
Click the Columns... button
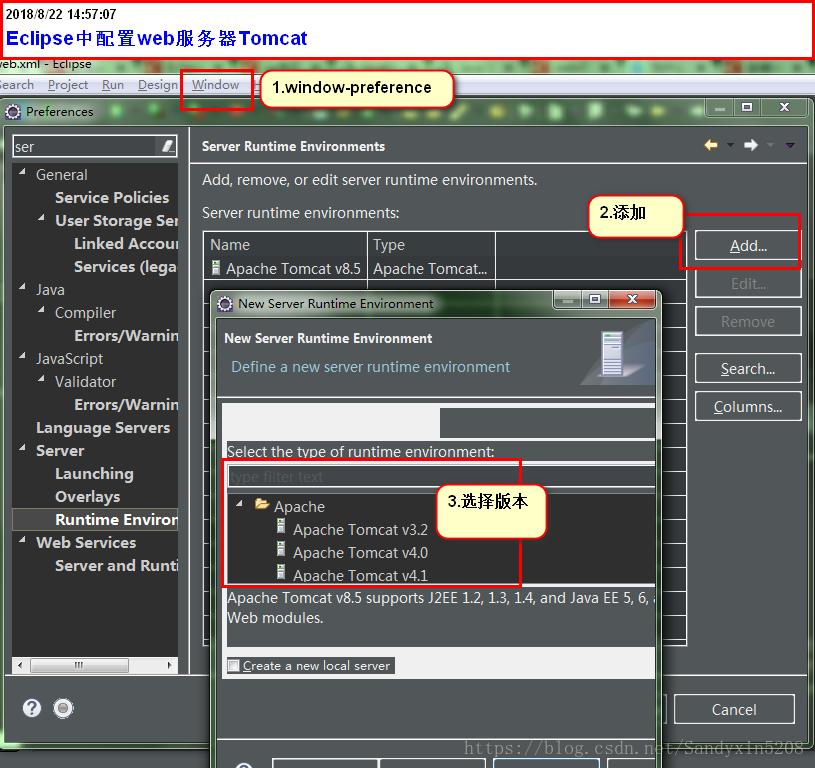(x=748, y=406)
